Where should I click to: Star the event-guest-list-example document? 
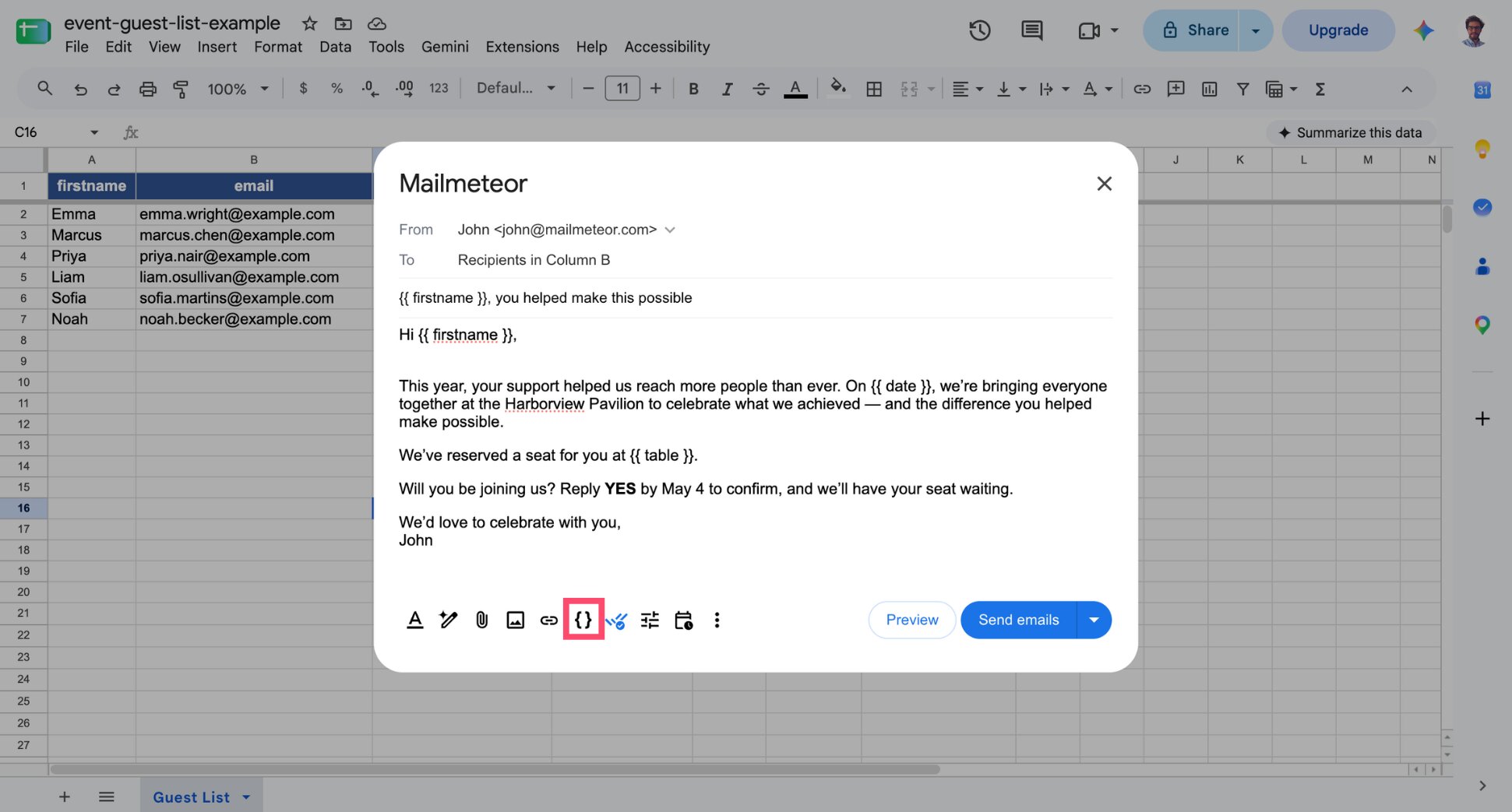tap(309, 23)
